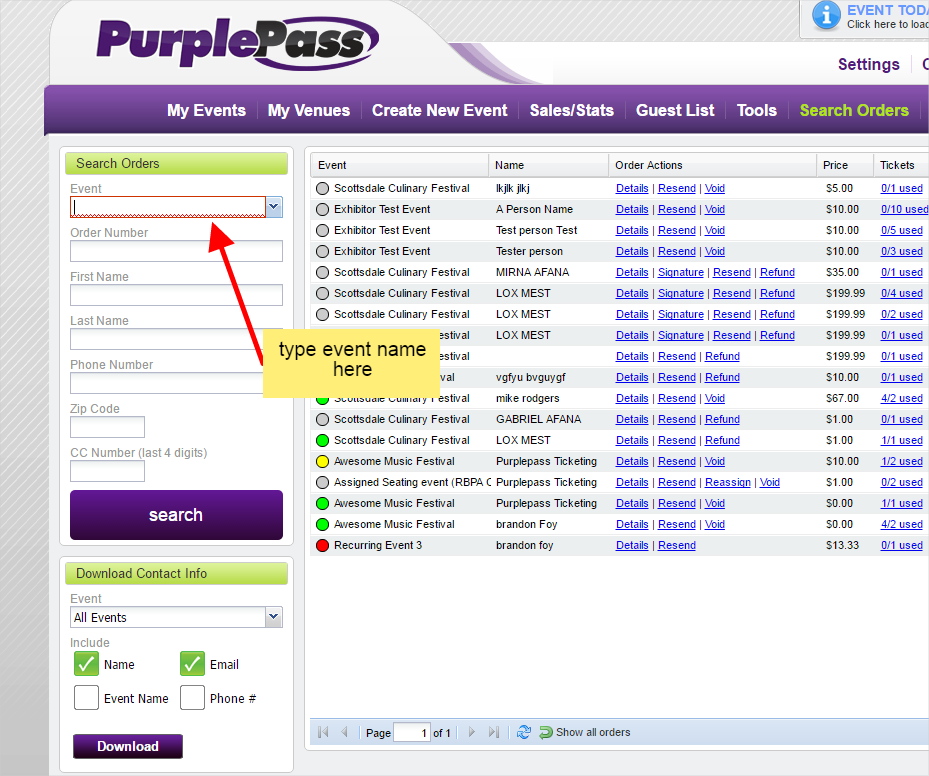This screenshot has height=776, width=929.
Task: Open Sales/Stats tab
Action: [572, 110]
